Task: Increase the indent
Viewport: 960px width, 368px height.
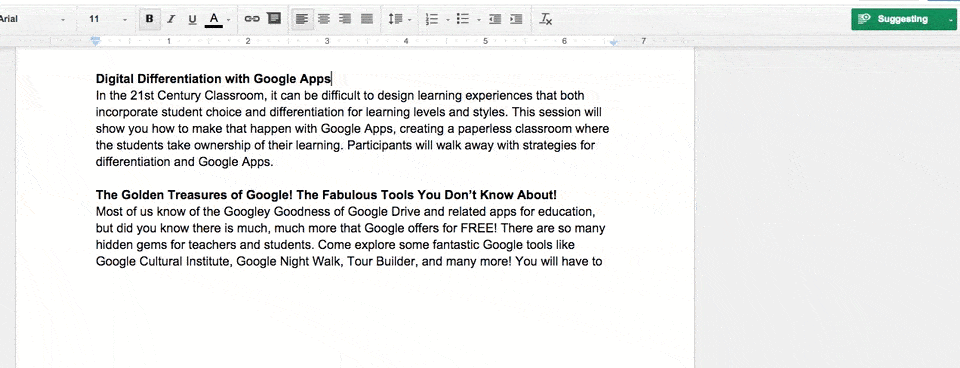Action: point(516,19)
